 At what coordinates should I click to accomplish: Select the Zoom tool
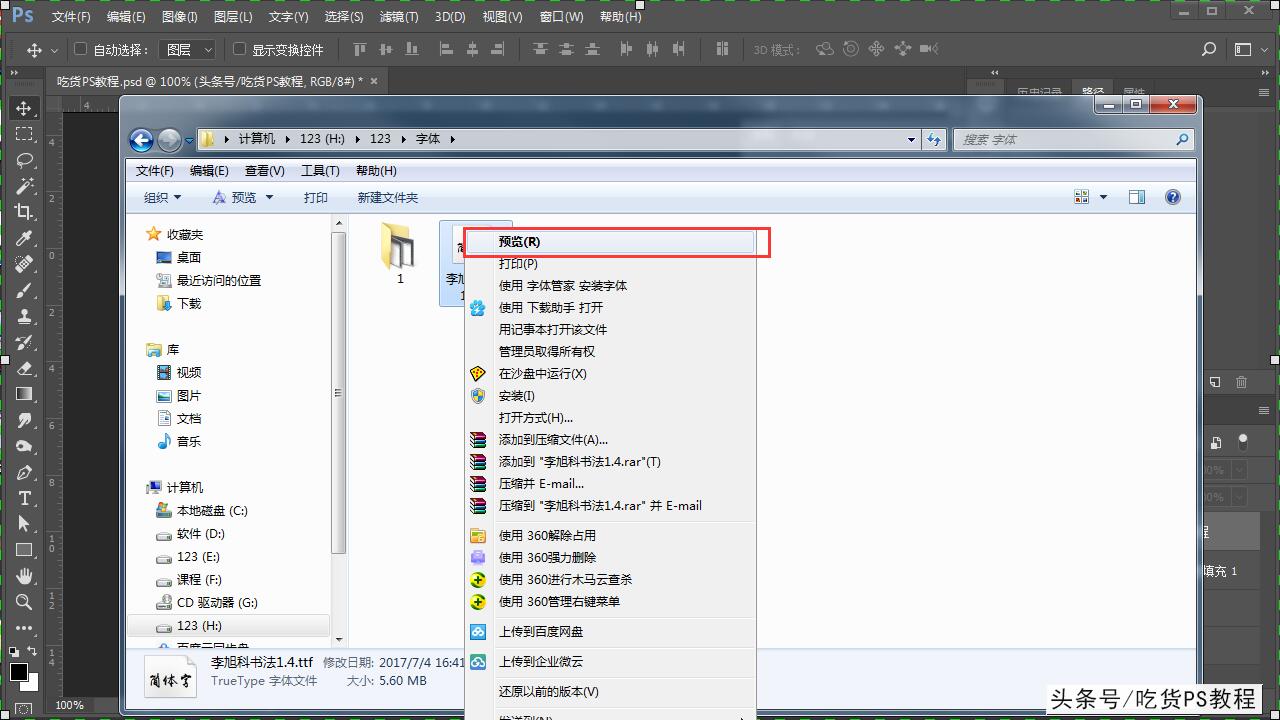coord(24,602)
